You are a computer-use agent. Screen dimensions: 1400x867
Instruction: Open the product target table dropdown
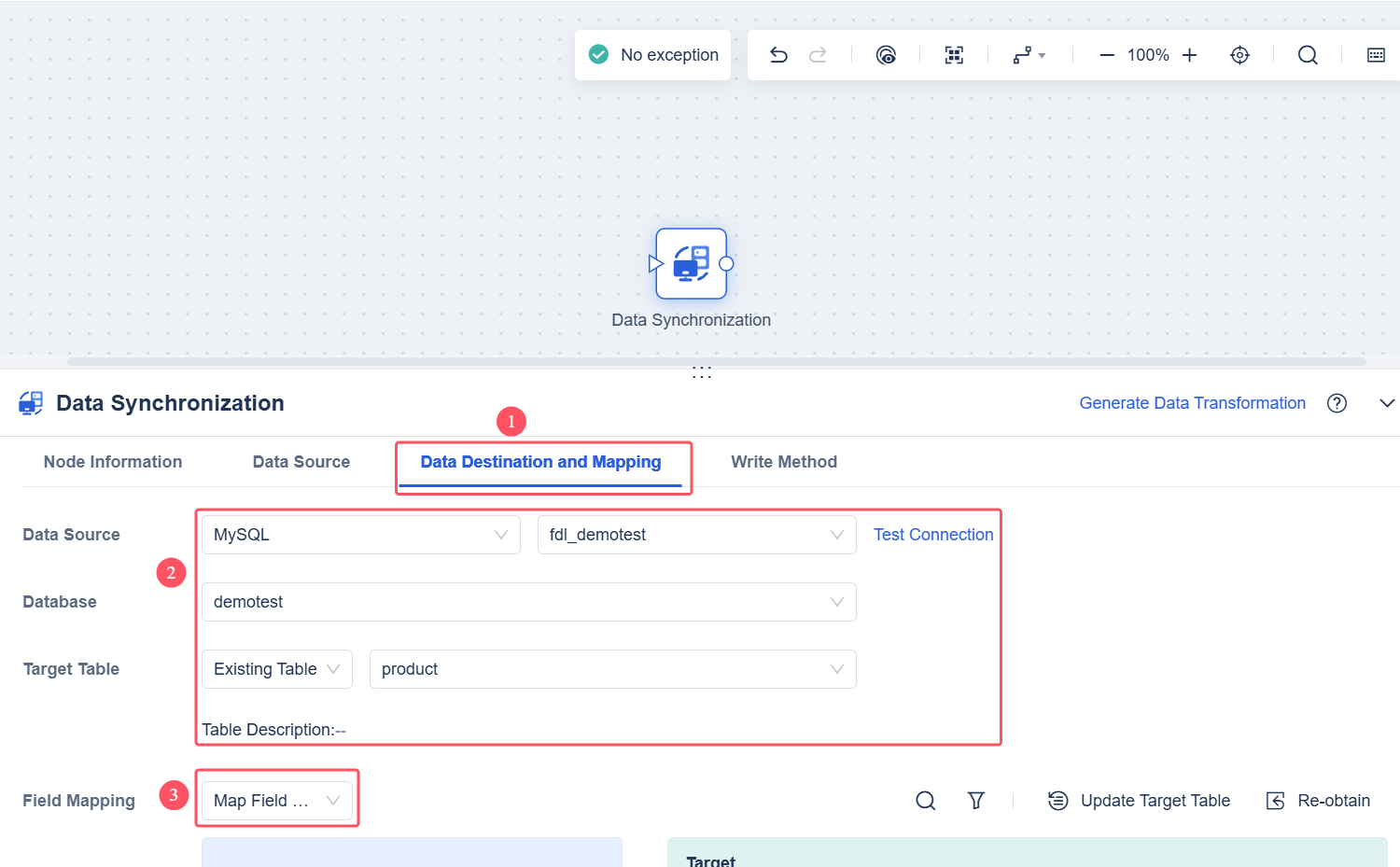click(x=613, y=669)
